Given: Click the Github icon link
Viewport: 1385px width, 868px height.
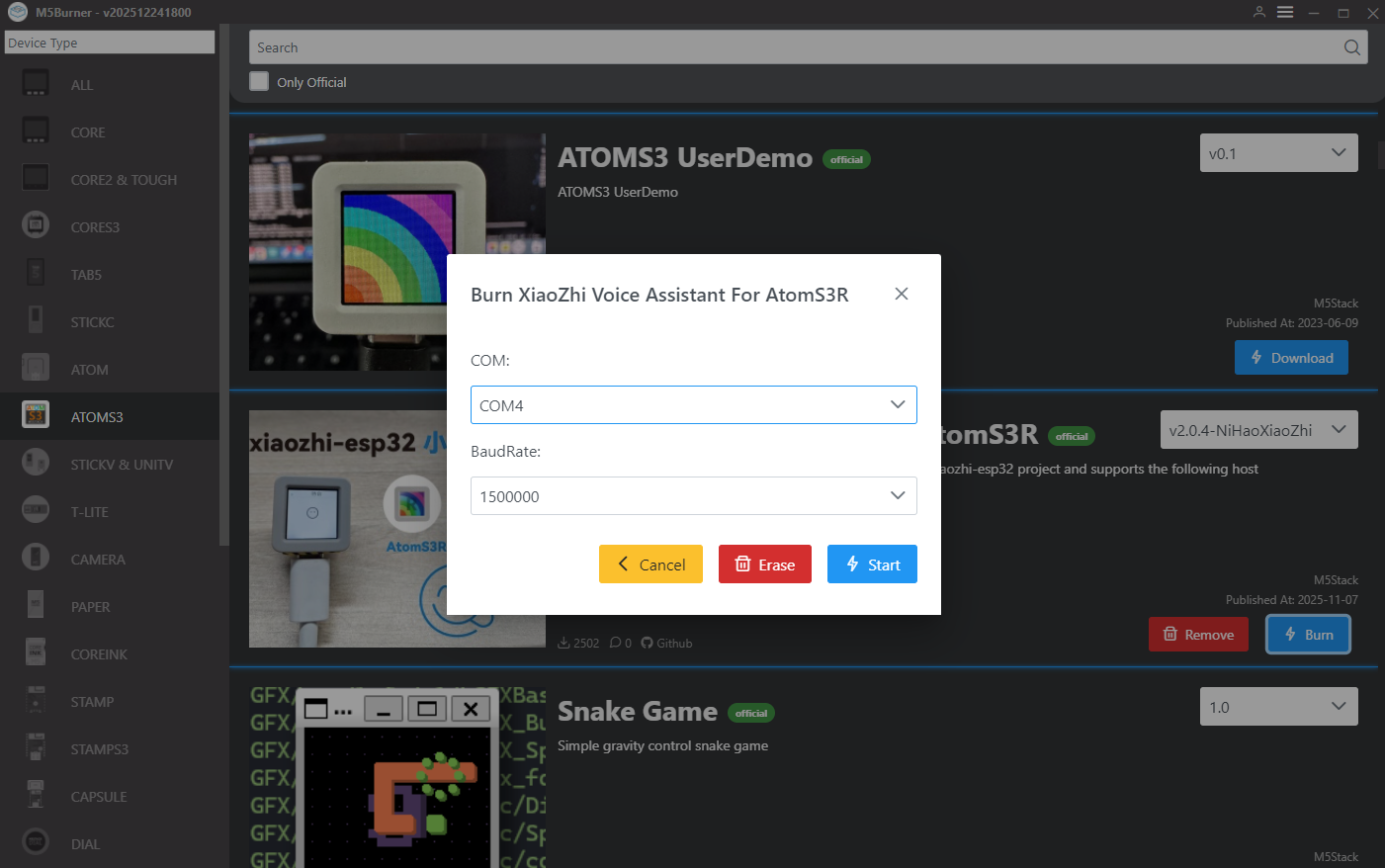Looking at the screenshot, I should pyautogui.click(x=647, y=643).
